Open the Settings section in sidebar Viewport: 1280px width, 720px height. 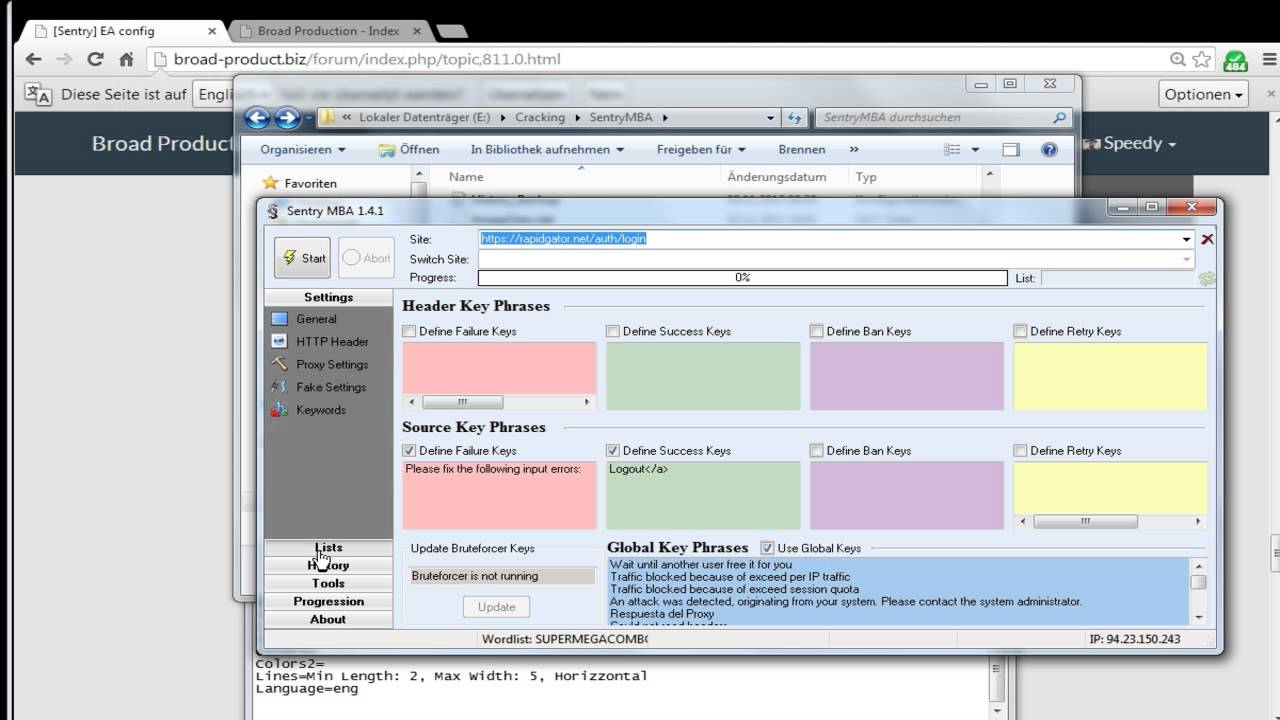328,297
